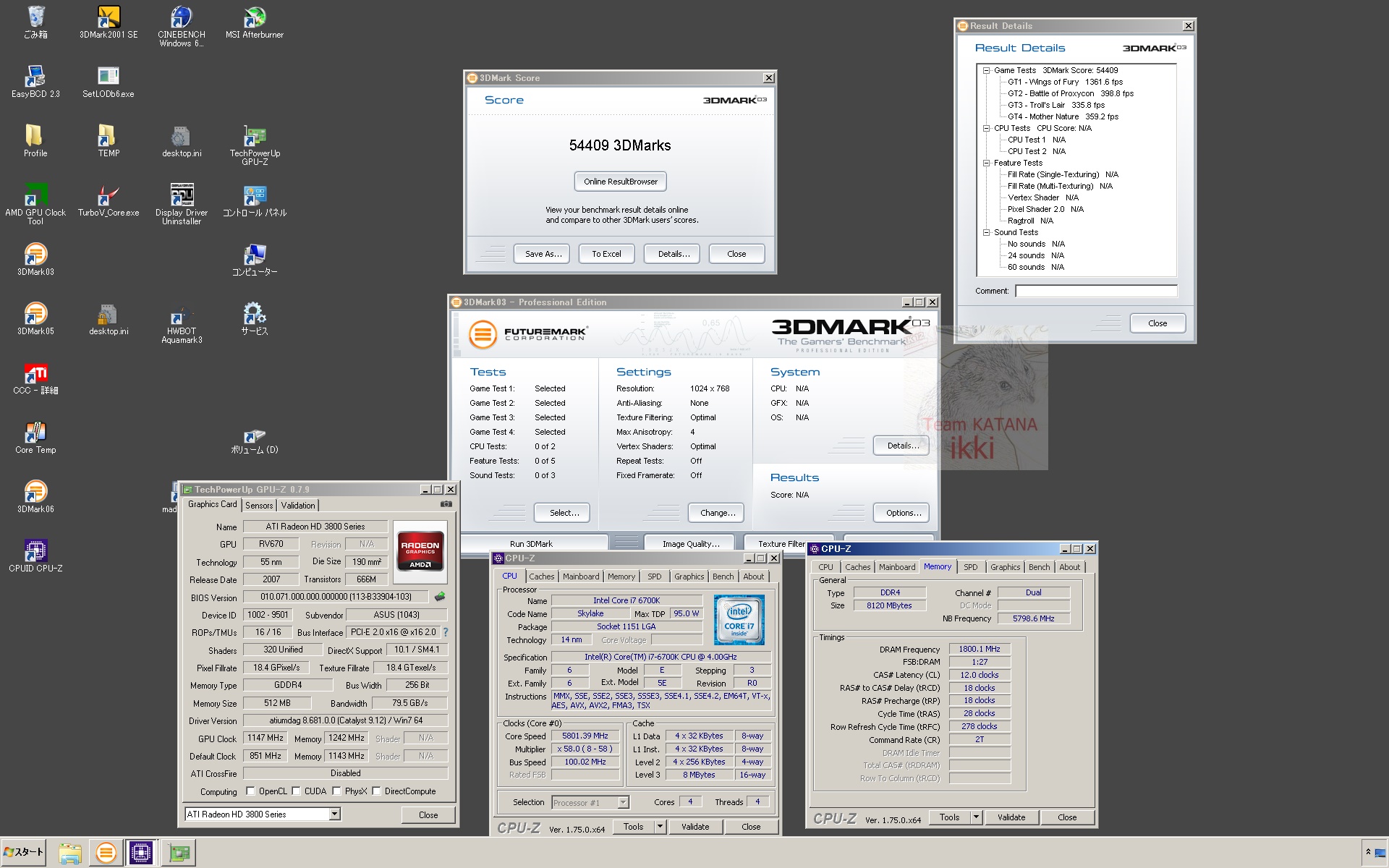Open Processor #1 selection dropdown in CPU-Z
1389x868 pixels.
(x=623, y=802)
